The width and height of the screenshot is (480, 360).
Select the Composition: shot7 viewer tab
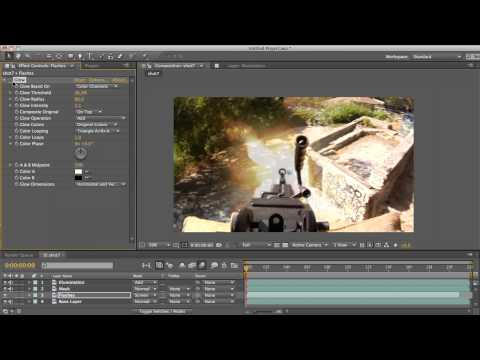tap(174, 66)
